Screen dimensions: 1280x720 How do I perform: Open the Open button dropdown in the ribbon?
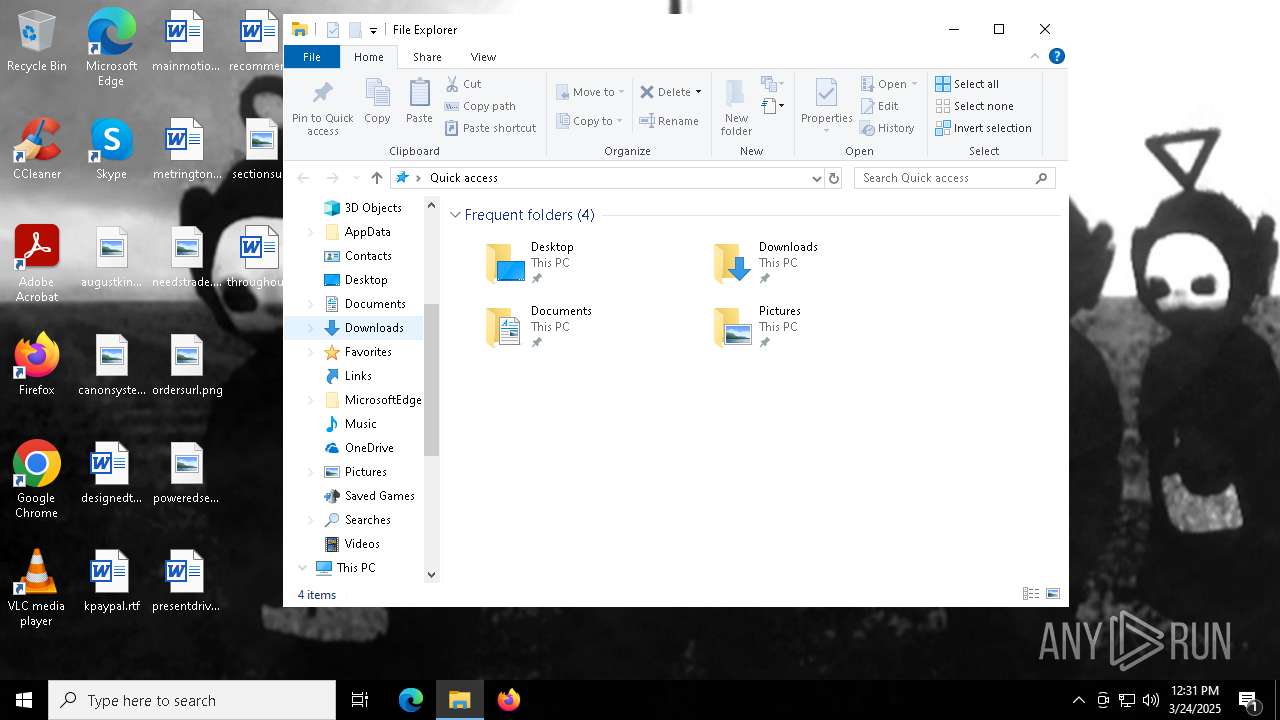point(914,84)
